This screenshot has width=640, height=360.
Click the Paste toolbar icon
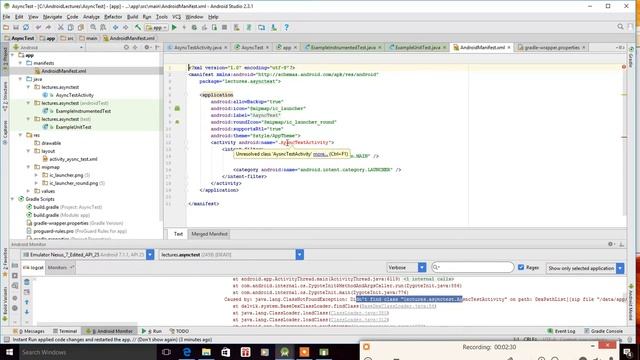coord(80,27)
